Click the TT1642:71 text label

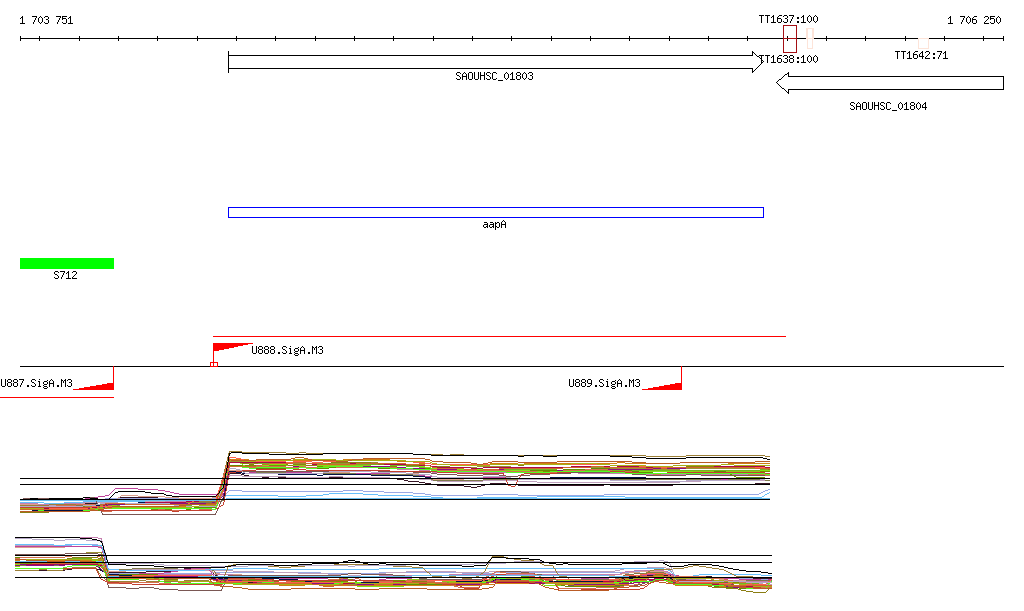pyautogui.click(x=921, y=55)
